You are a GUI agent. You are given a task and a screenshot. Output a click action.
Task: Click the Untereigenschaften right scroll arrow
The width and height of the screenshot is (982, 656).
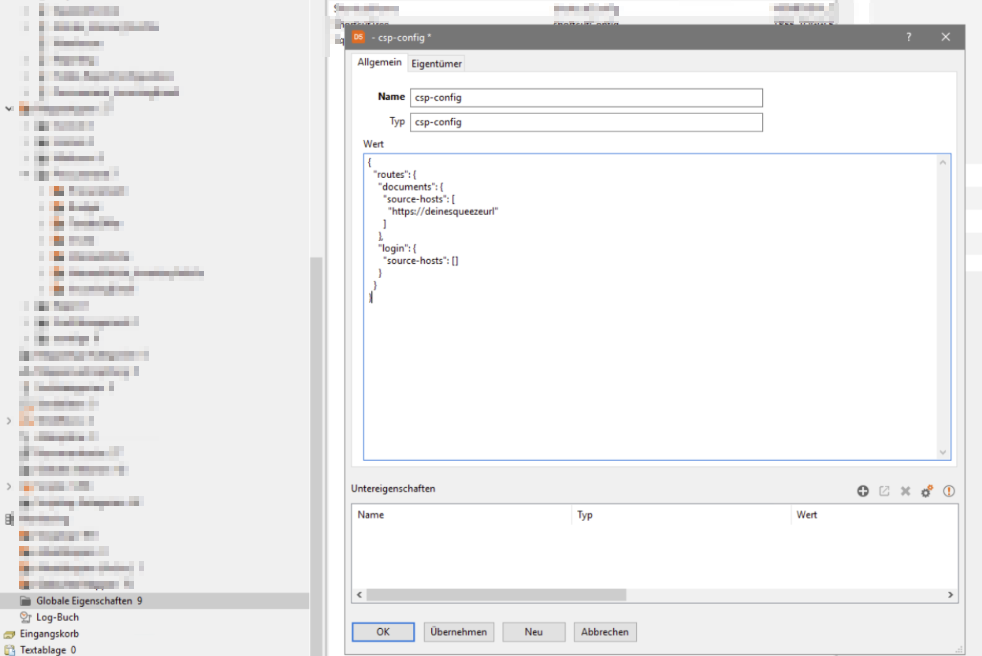(950, 595)
